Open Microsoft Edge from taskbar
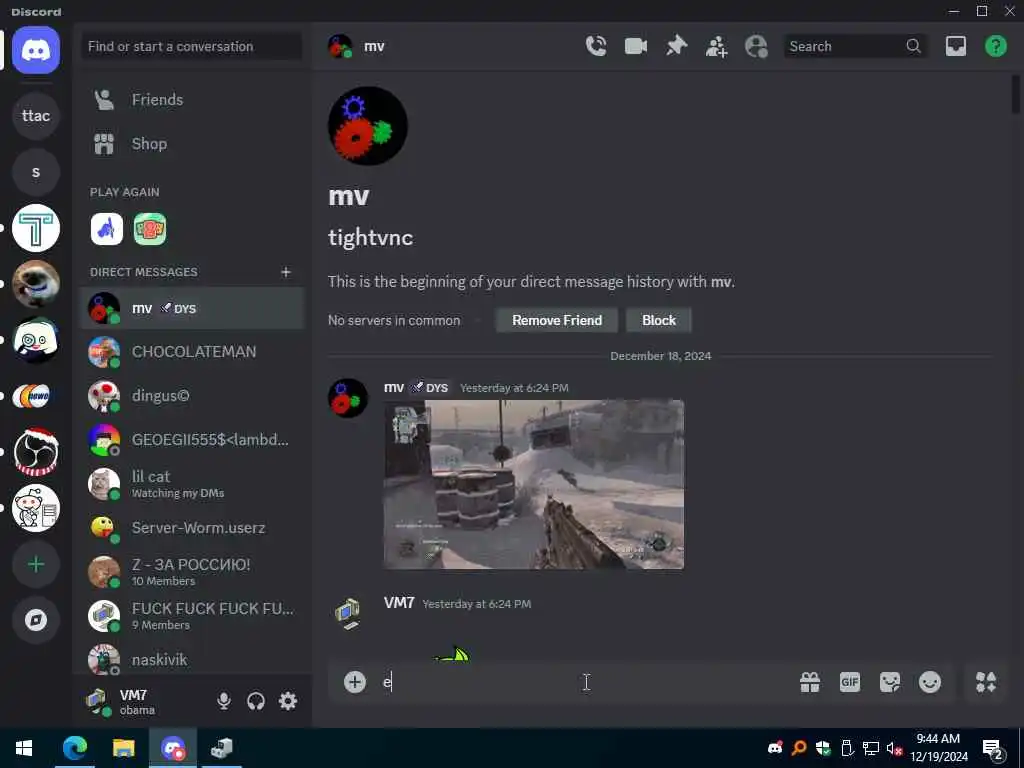 tap(74, 748)
